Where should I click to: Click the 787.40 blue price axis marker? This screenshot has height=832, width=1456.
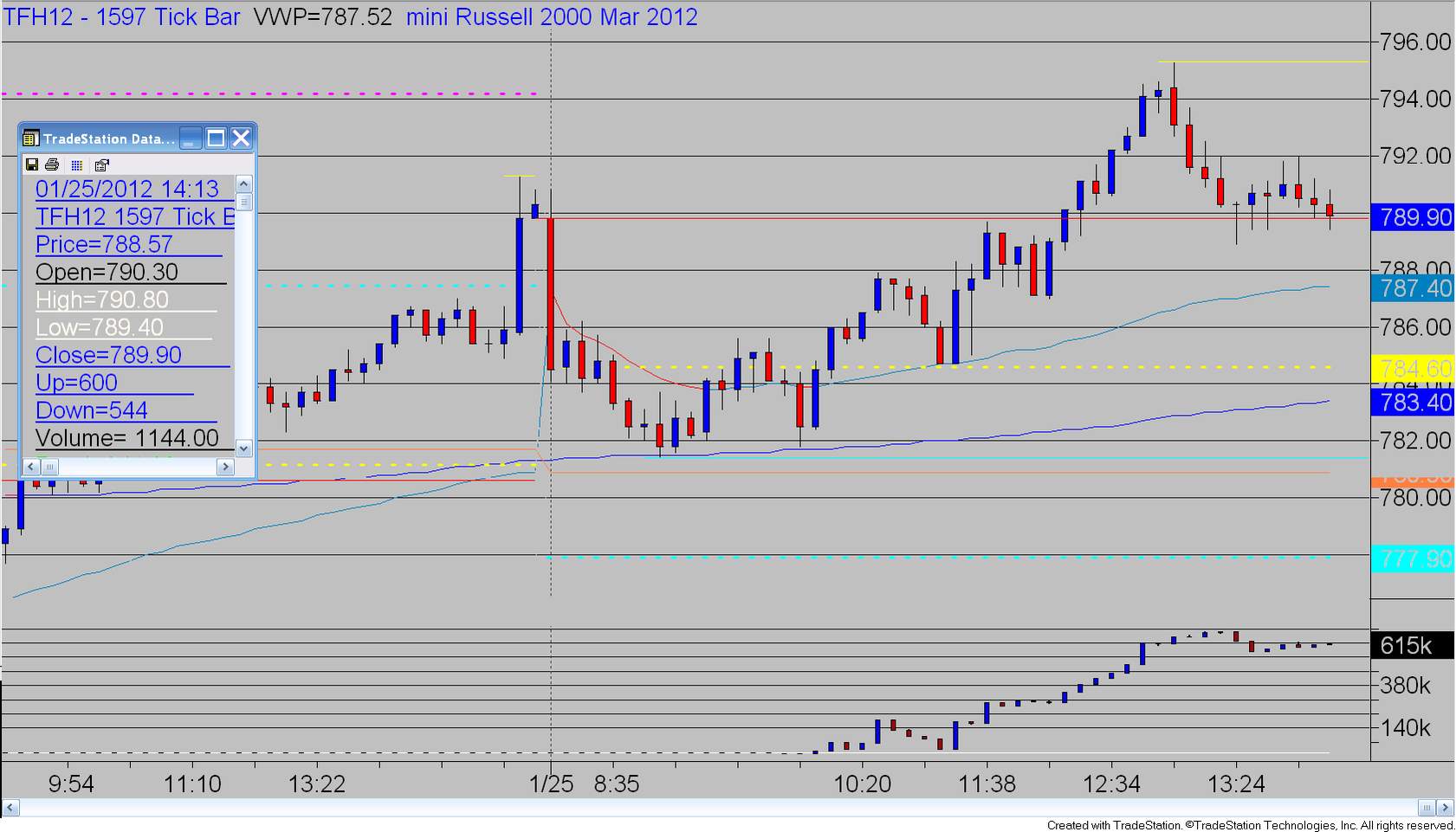click(x=1414, y=288)
